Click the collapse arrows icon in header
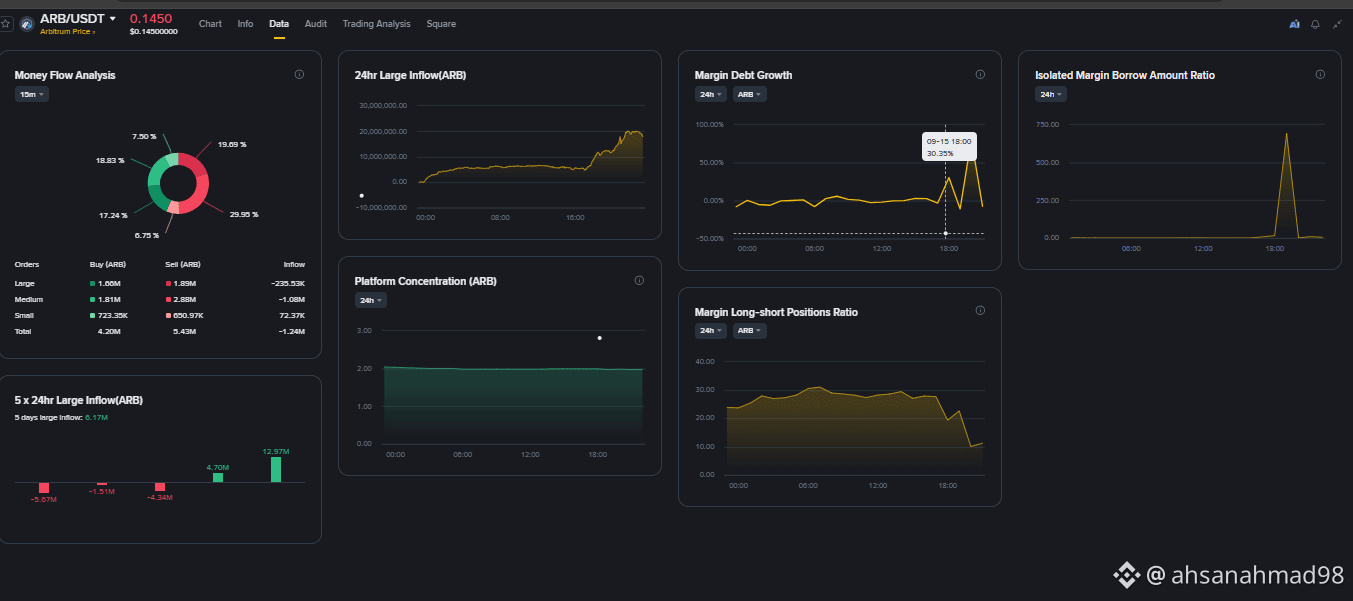Viewport: 1353px width, 601px height. point(1337,24)
